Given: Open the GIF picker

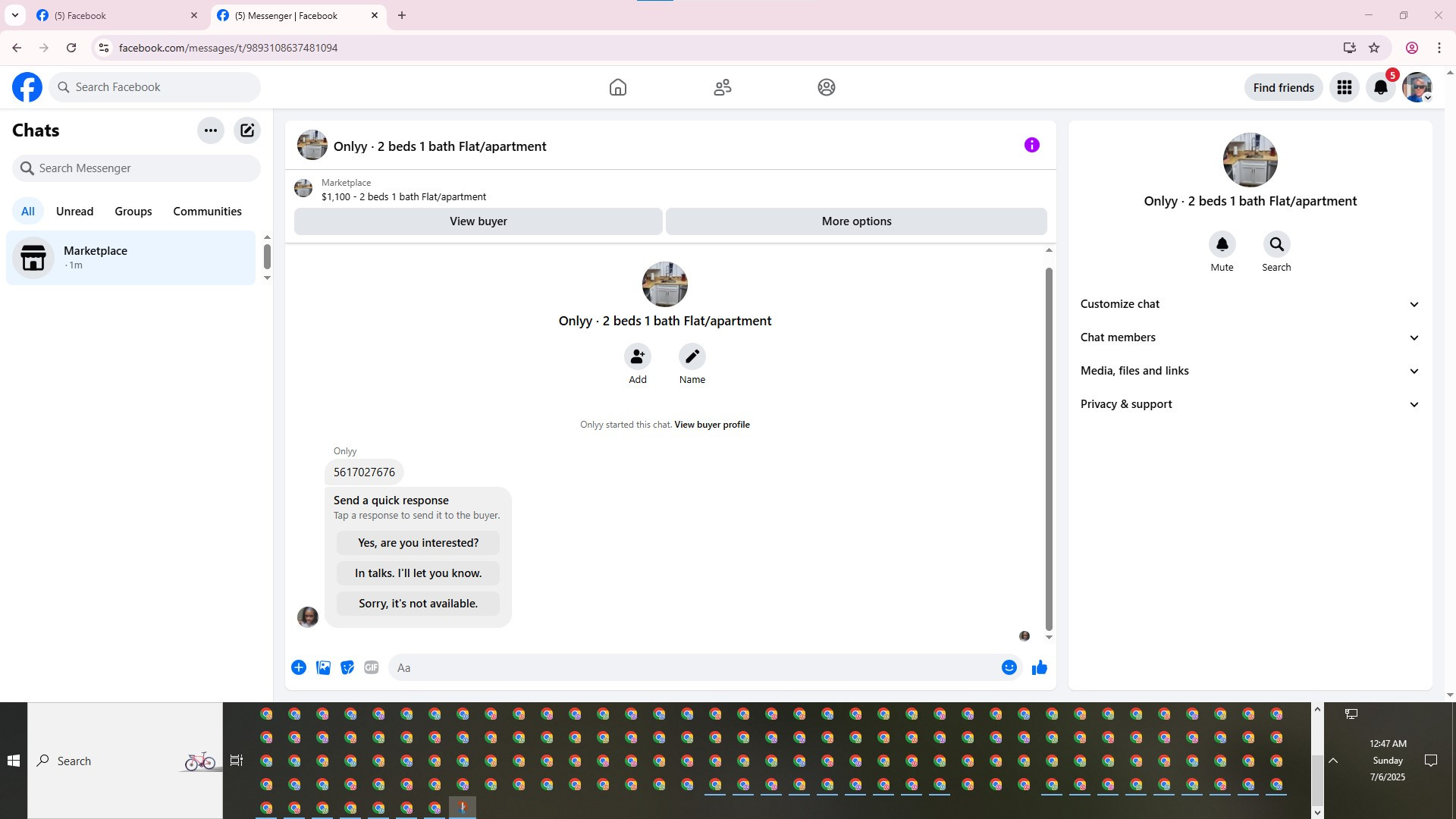Looking at the screenshot, I should coord(371,667).
